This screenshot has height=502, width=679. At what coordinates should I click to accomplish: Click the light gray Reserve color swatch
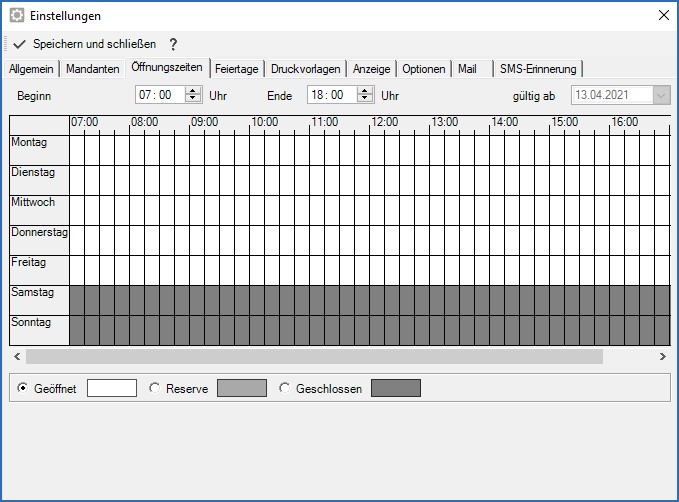tap(242, 388)
